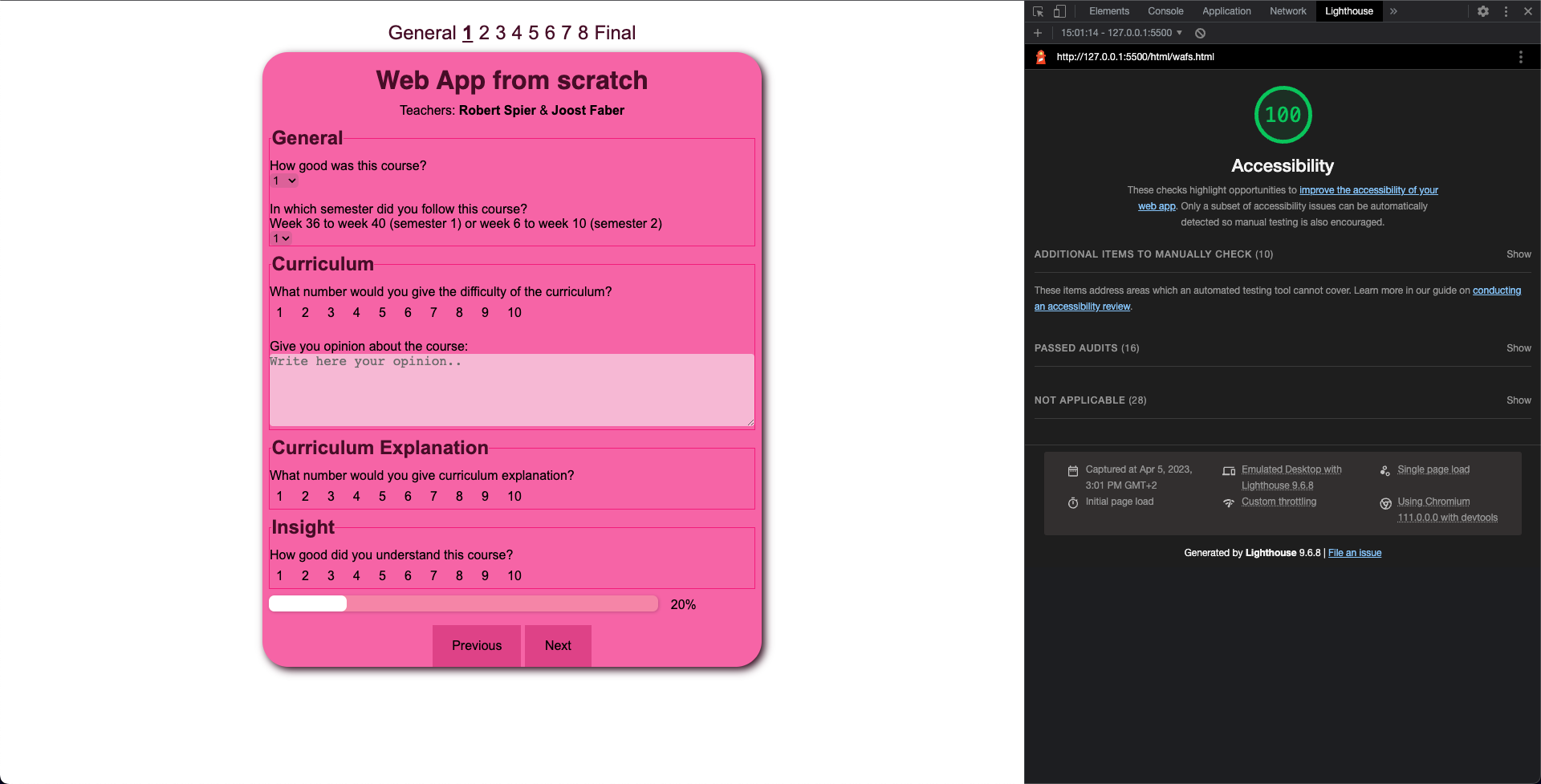
Task: Open the Lighthouse report options three-dot menu
Action: tap(1520, 57)
